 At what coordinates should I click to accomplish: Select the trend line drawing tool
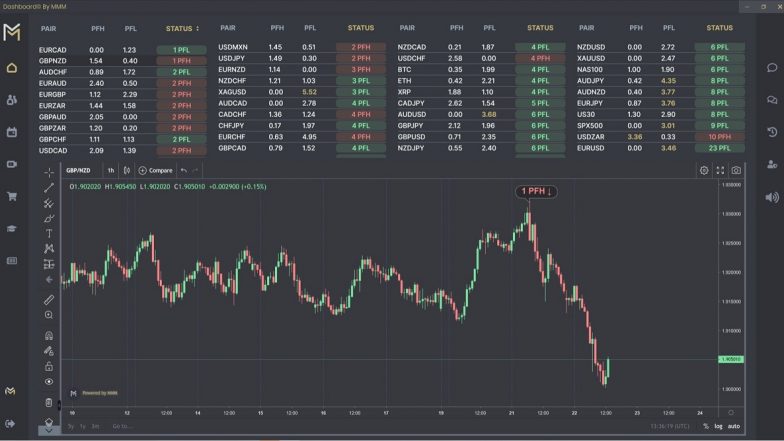click(x=49, y=188)
